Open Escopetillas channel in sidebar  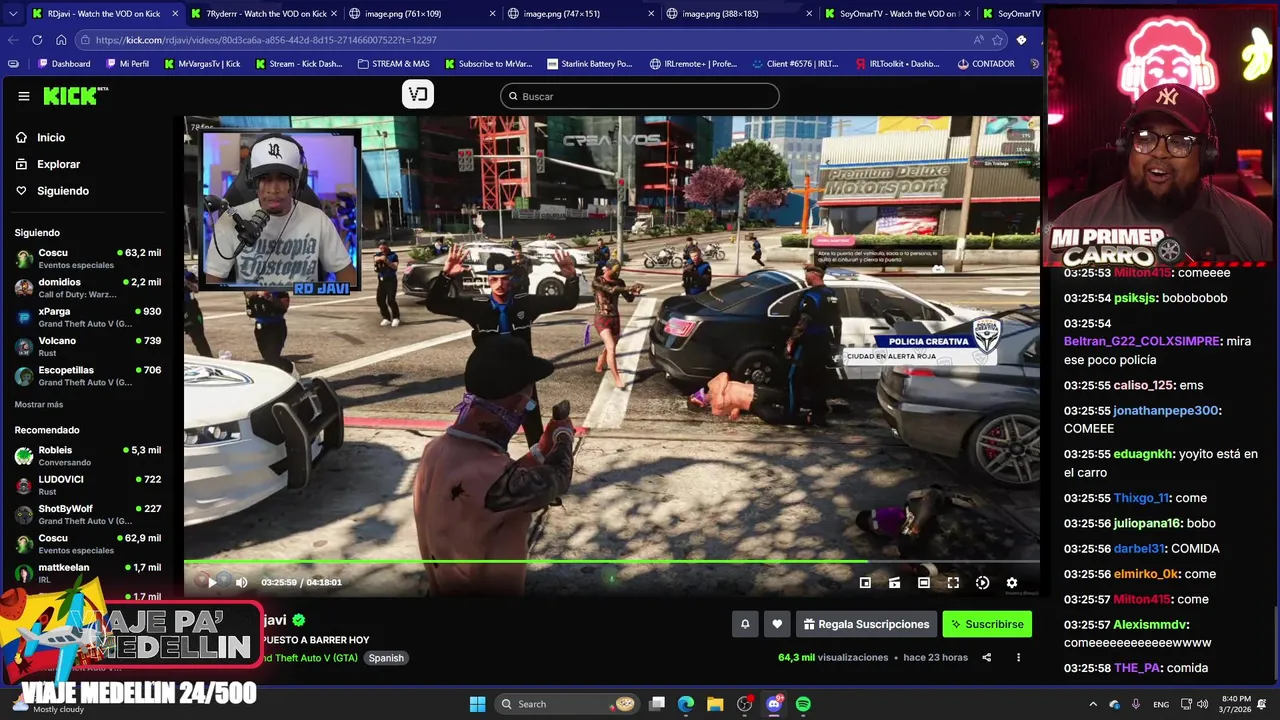pyautogui.click(x=88, y=376)
